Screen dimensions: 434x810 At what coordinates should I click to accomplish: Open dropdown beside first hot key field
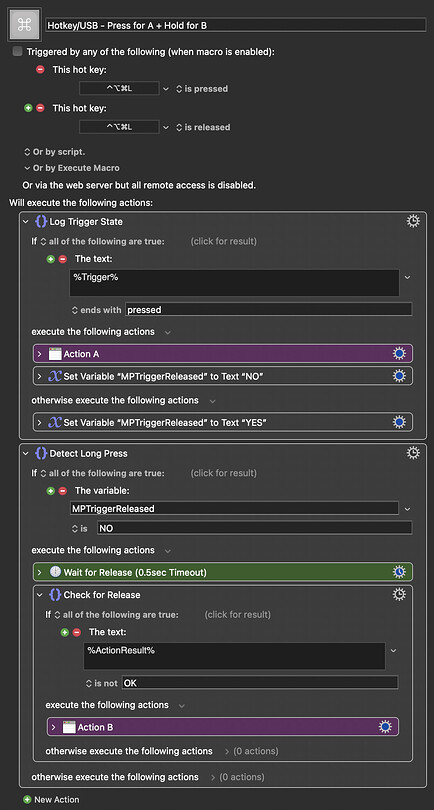[166, 89]
